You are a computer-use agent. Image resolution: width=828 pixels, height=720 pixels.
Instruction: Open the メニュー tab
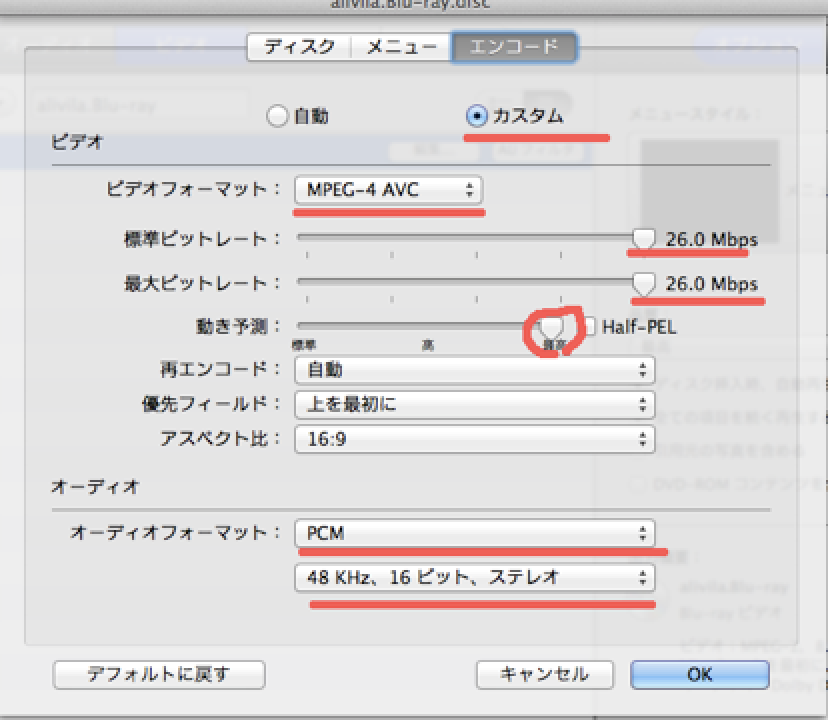click(401, 47)
